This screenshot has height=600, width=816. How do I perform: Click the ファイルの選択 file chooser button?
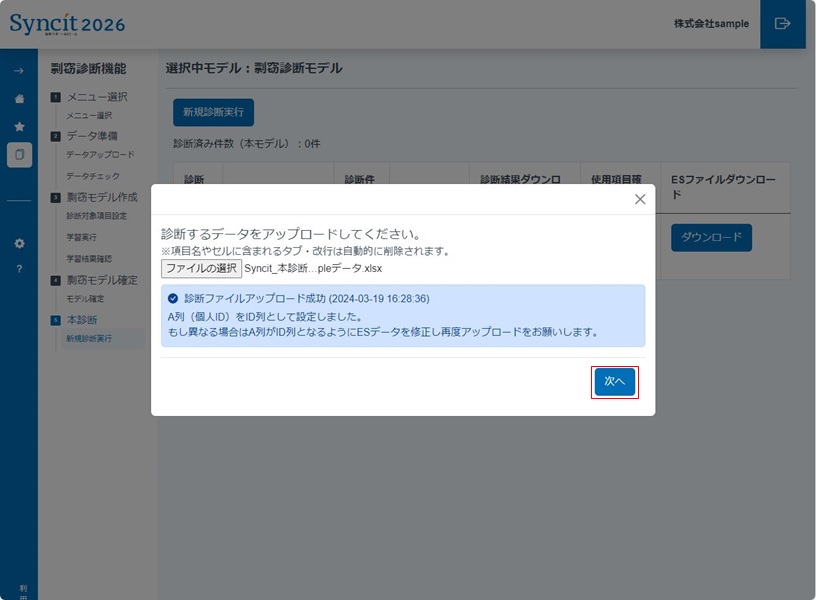[x=201, y=268]
